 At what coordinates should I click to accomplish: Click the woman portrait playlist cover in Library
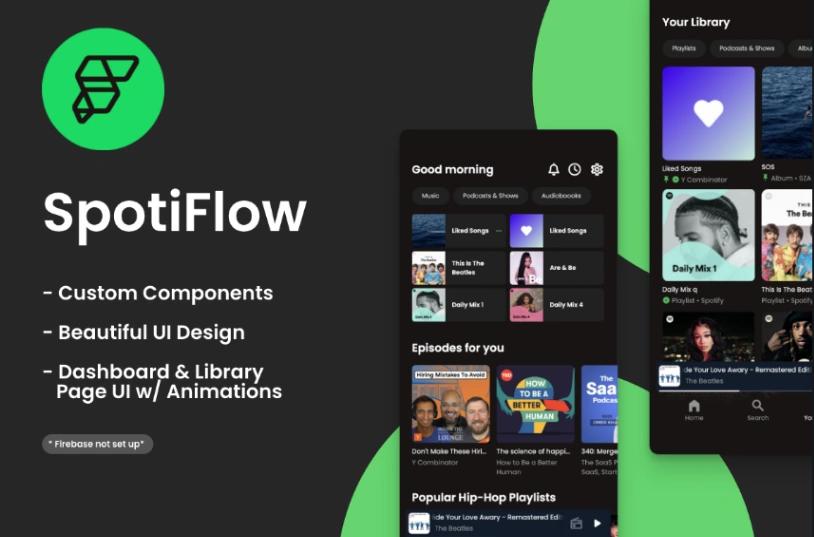709,337
